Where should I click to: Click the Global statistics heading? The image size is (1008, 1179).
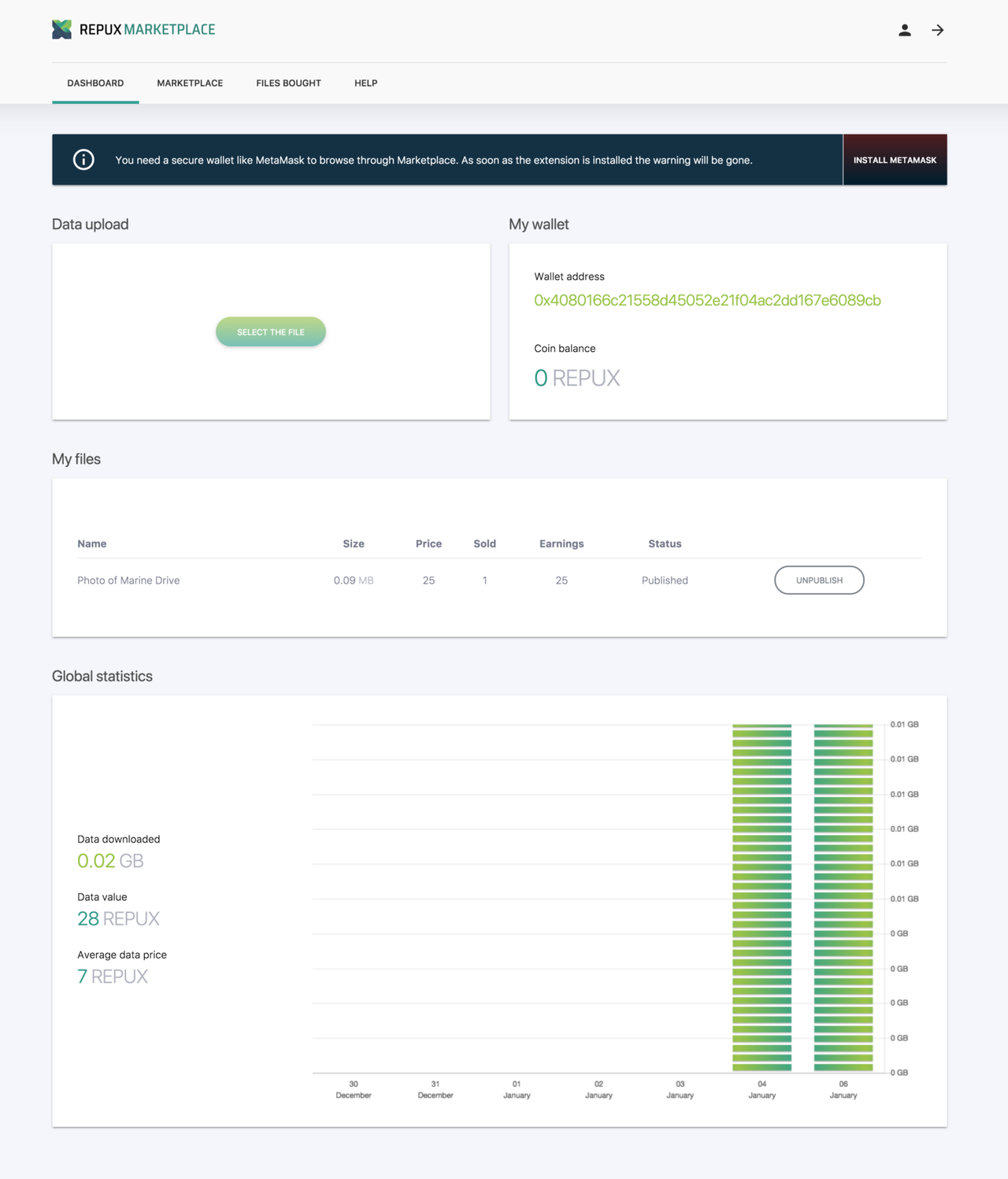[x=102, y=676]
